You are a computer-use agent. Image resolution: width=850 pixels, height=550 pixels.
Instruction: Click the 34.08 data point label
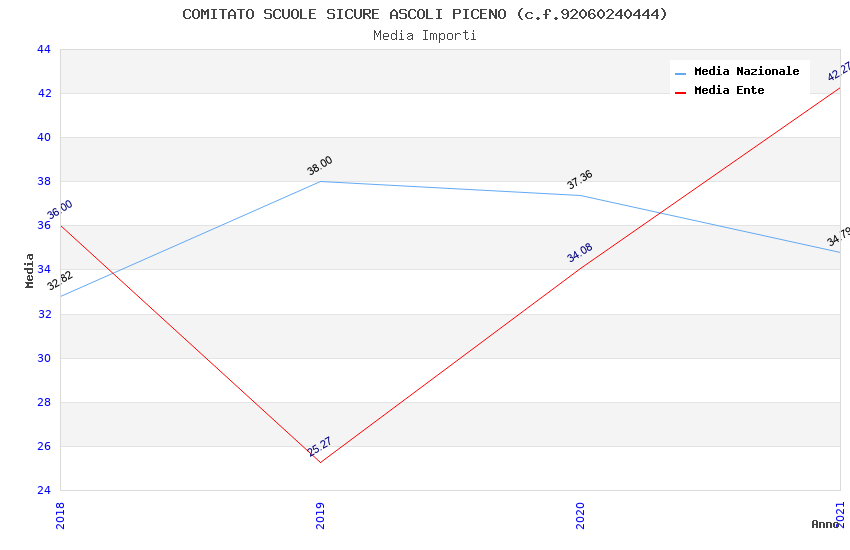tap(580, 252)
